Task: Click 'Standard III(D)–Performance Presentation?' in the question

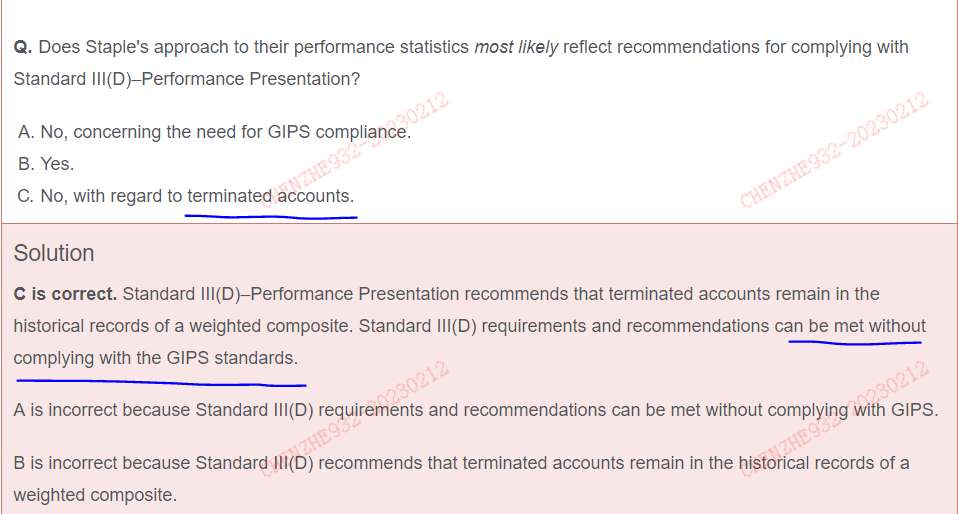Action: click(187, 79)
